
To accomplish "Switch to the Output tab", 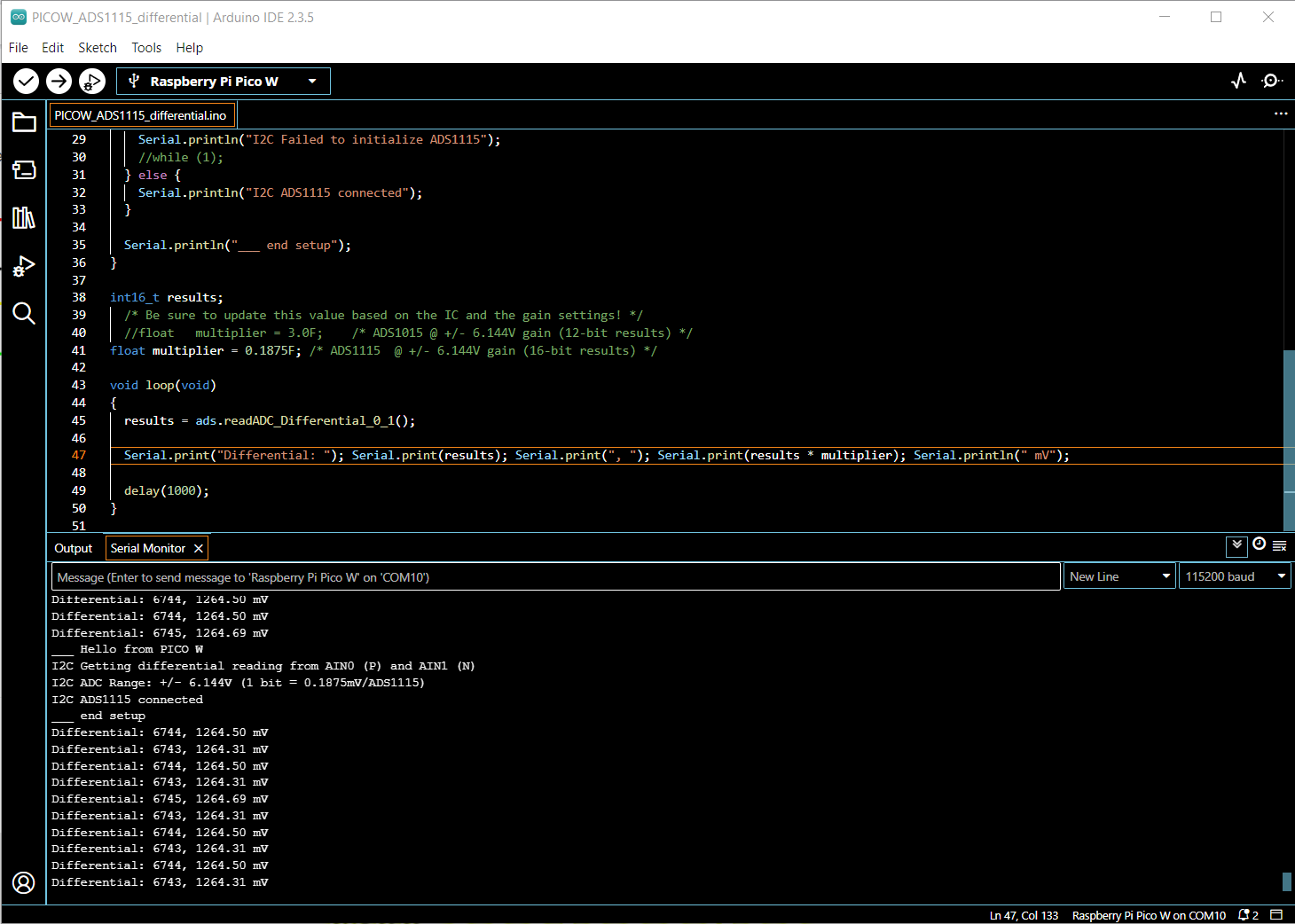I will point(74,549).
